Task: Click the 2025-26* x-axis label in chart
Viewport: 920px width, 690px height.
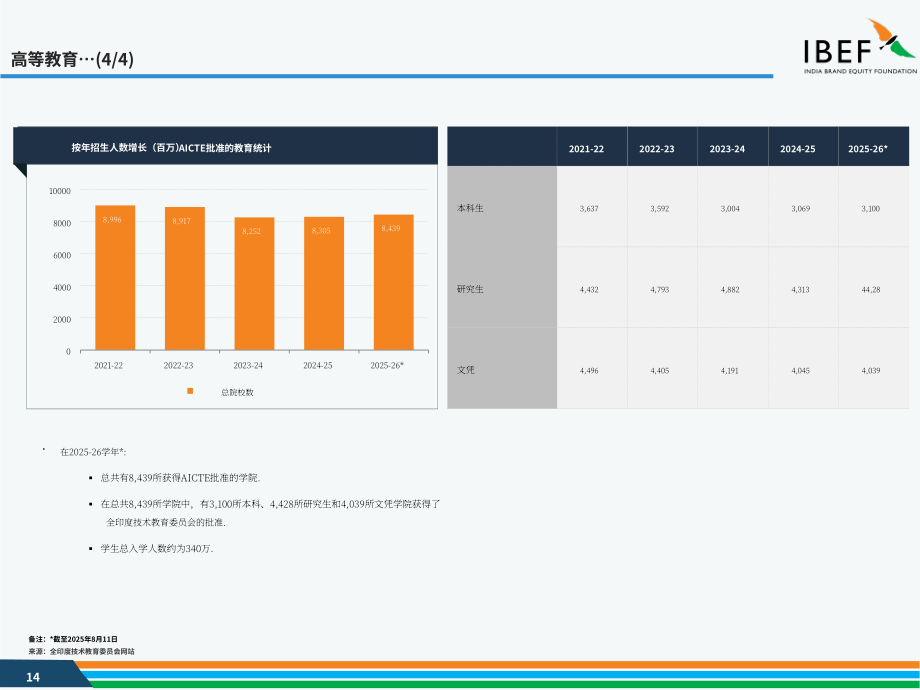Action: point(387,366)
